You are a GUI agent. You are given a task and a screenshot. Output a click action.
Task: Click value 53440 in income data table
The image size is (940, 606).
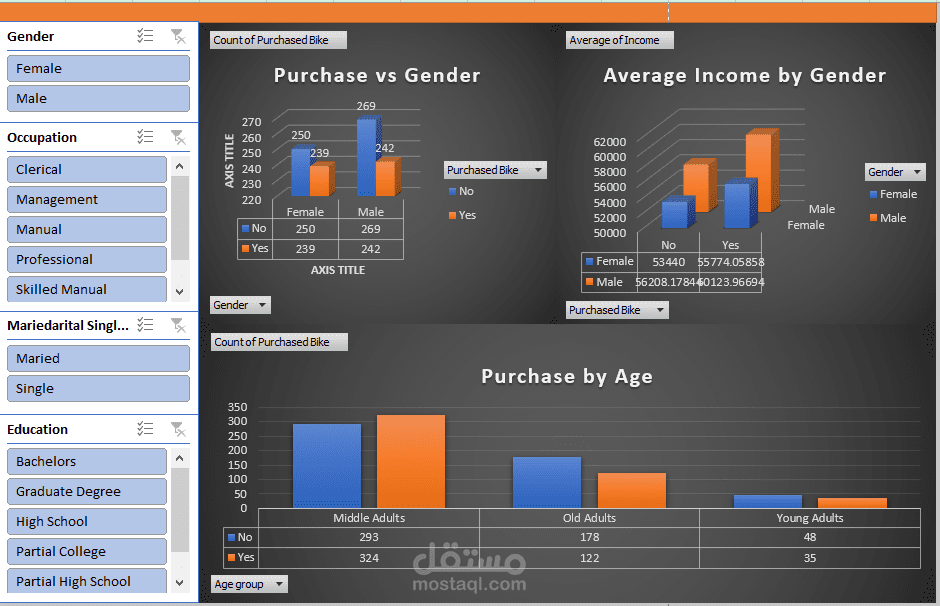tap(668, 262)
